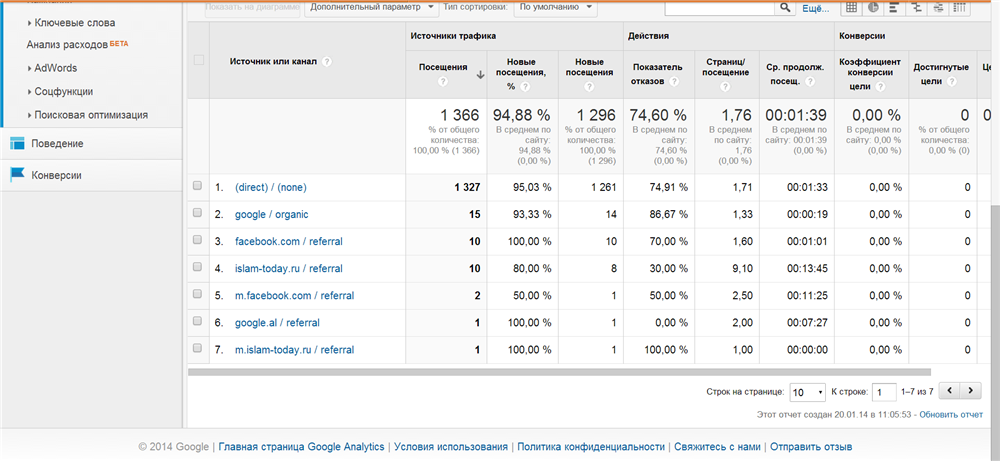This screenshot has height=461, width=1000.
Task: Select checkbox for m.facebook.com / referral row
Action: tap(197, 294)
